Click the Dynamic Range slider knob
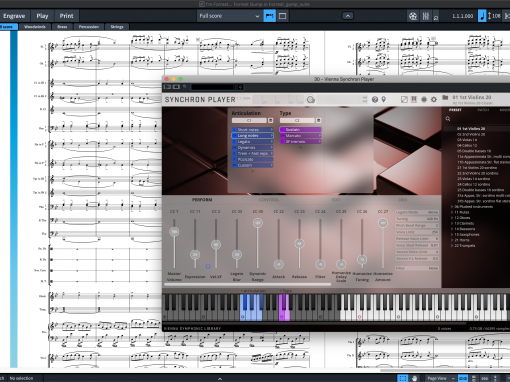Viewport: 510px width, 382px height. pyautogui.click(x=257, y=223)
